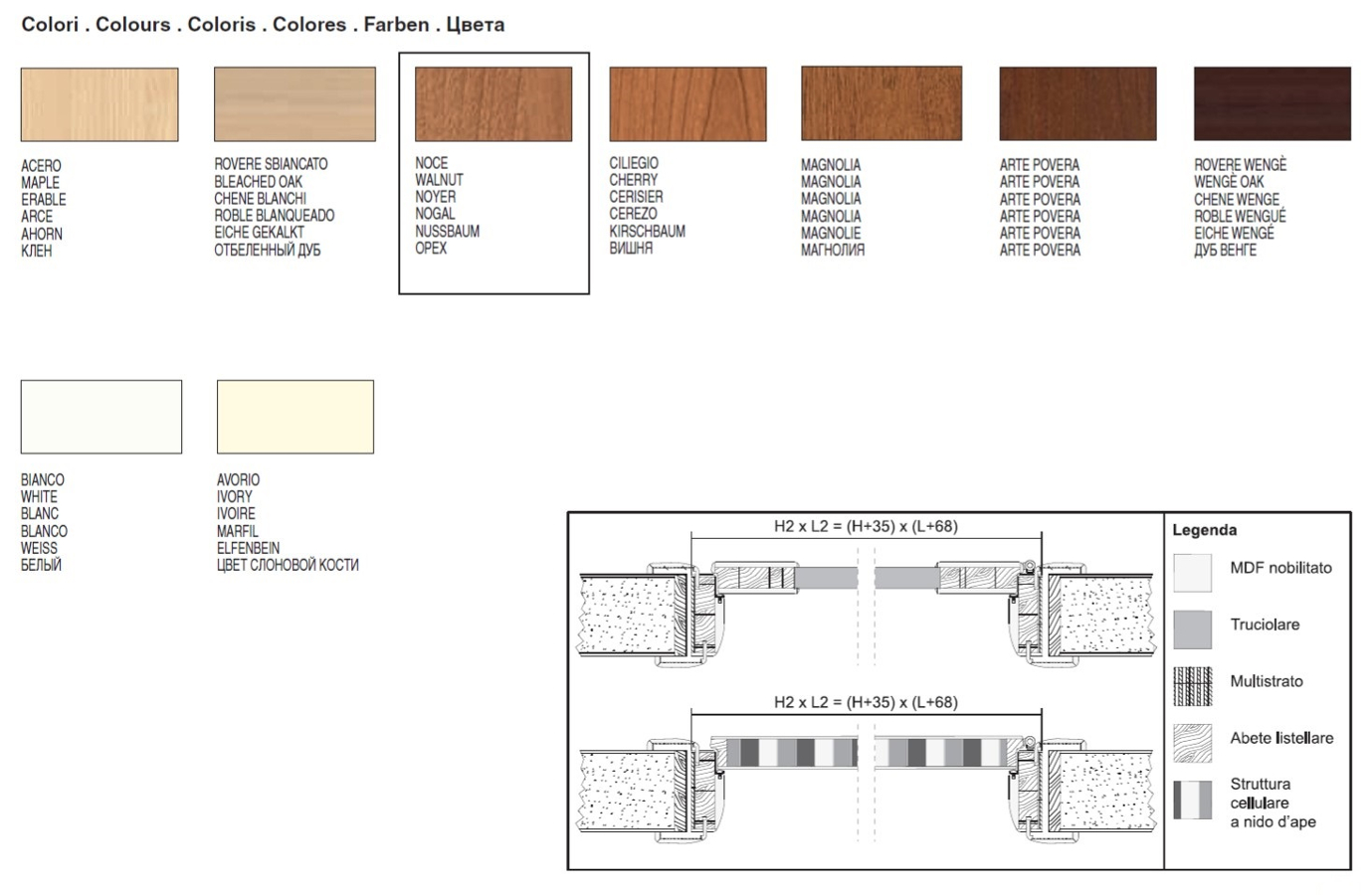
Task: Click the Abete listellare legend icon
Action: click(x=1192, y=743)
